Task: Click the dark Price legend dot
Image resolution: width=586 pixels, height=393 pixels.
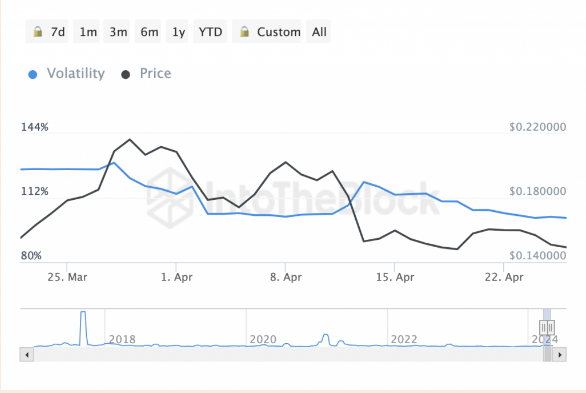Action: click(126, 74)
